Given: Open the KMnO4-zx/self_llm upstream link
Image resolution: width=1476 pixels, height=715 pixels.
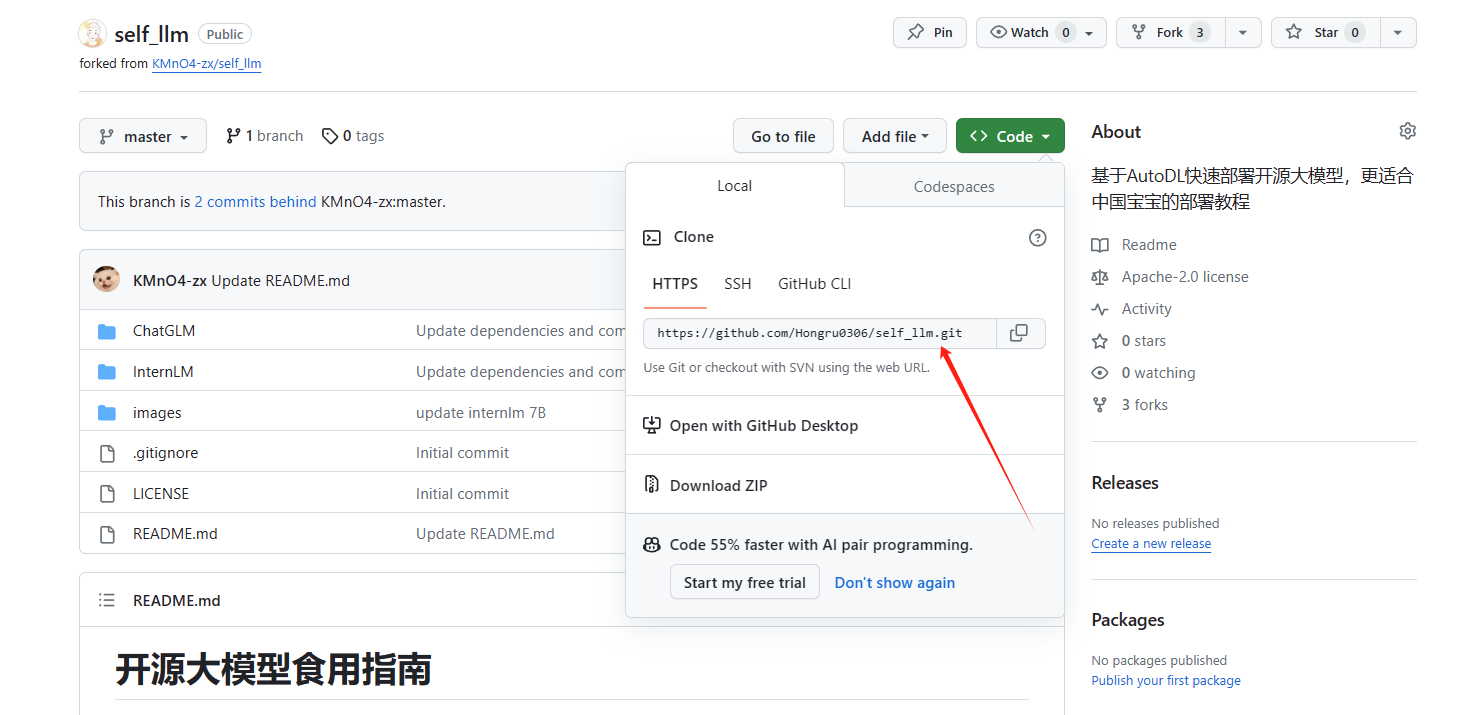Looking at the screenshot, I should point(207,63).
